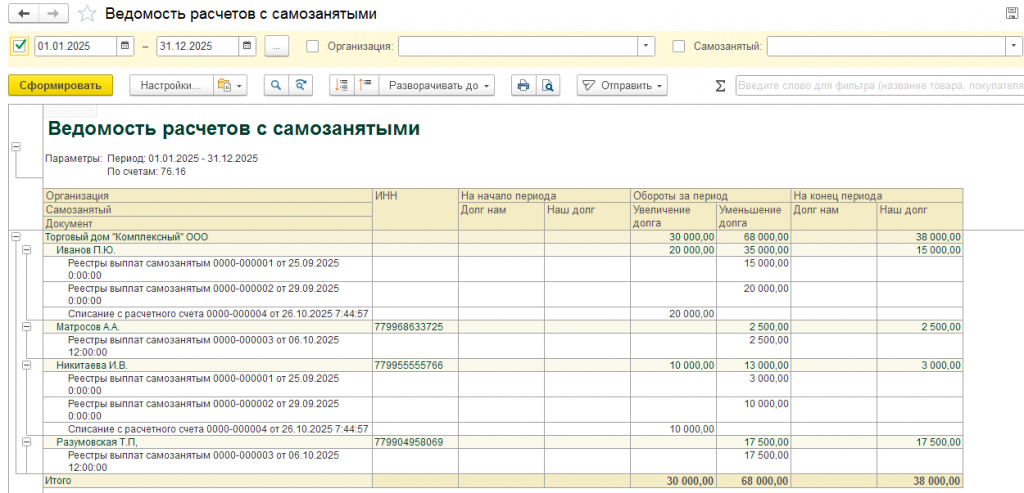Collapse the report header group
Image resolution: width=1024 pixels, height=493 pixels.
(x=16, y=147)
